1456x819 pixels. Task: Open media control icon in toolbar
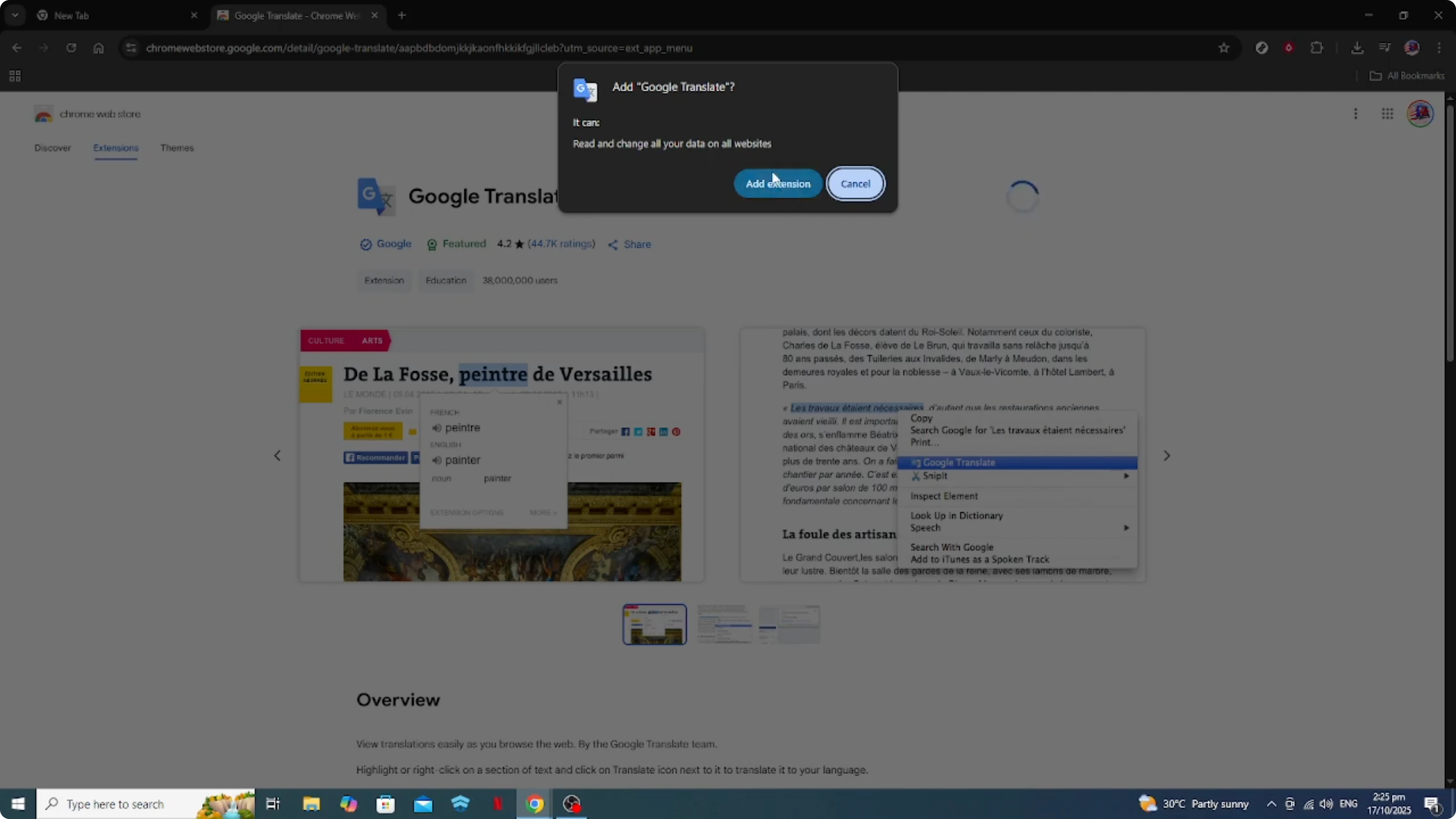click(x=1384, y=48)
